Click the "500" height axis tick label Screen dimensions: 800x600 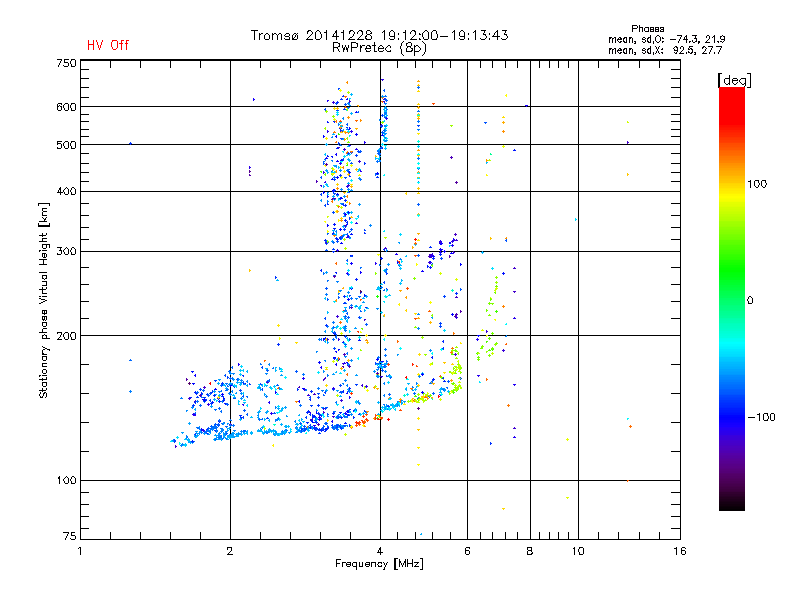66,145
